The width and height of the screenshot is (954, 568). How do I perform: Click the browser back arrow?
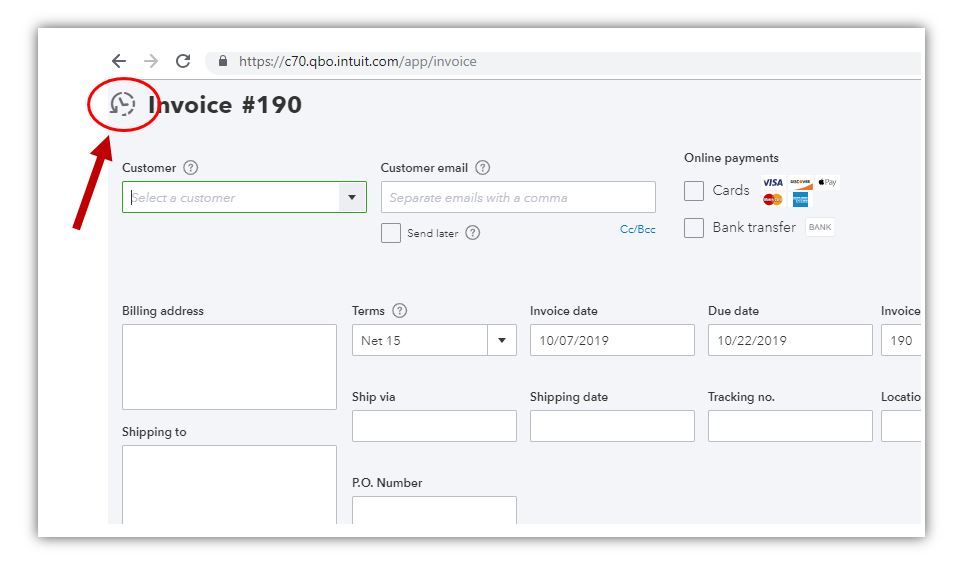(x=119, y=61)
